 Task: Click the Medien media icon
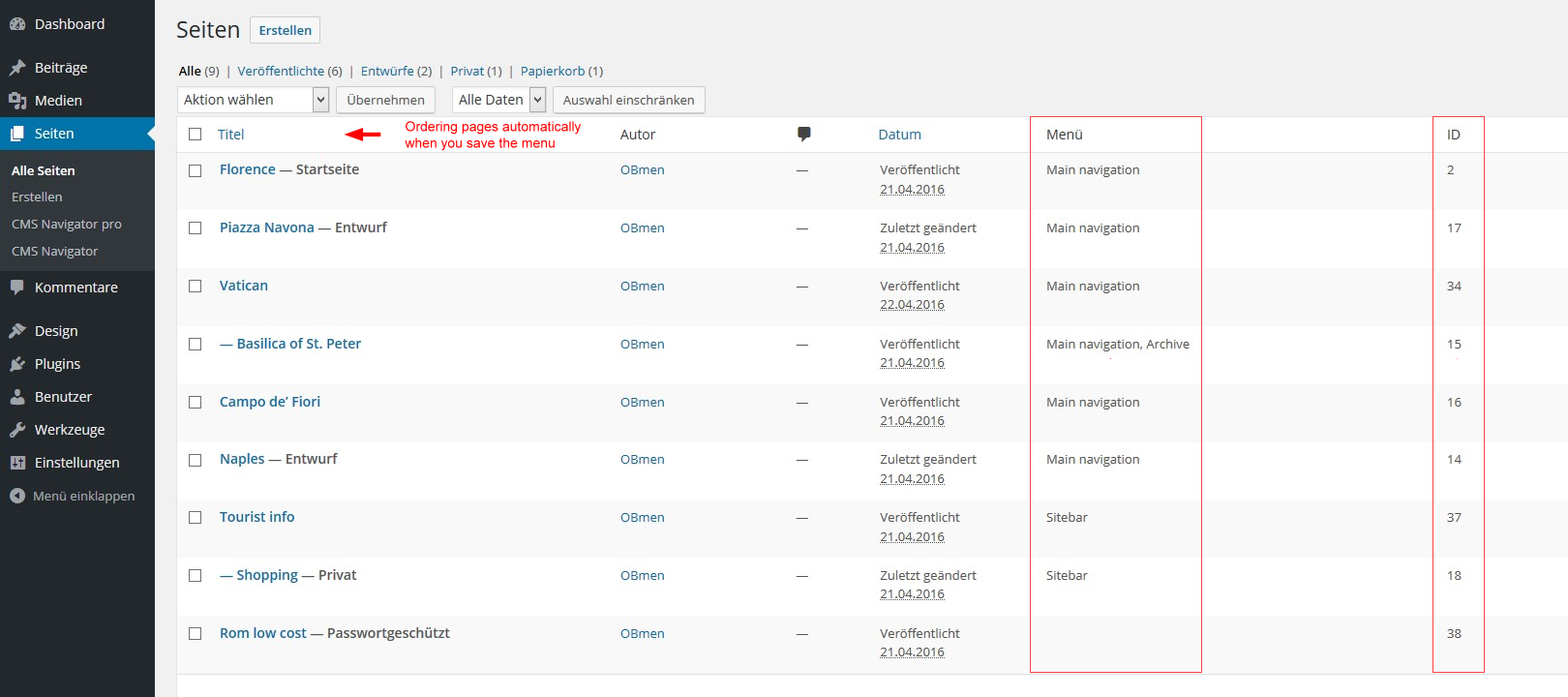pos(17,101)
